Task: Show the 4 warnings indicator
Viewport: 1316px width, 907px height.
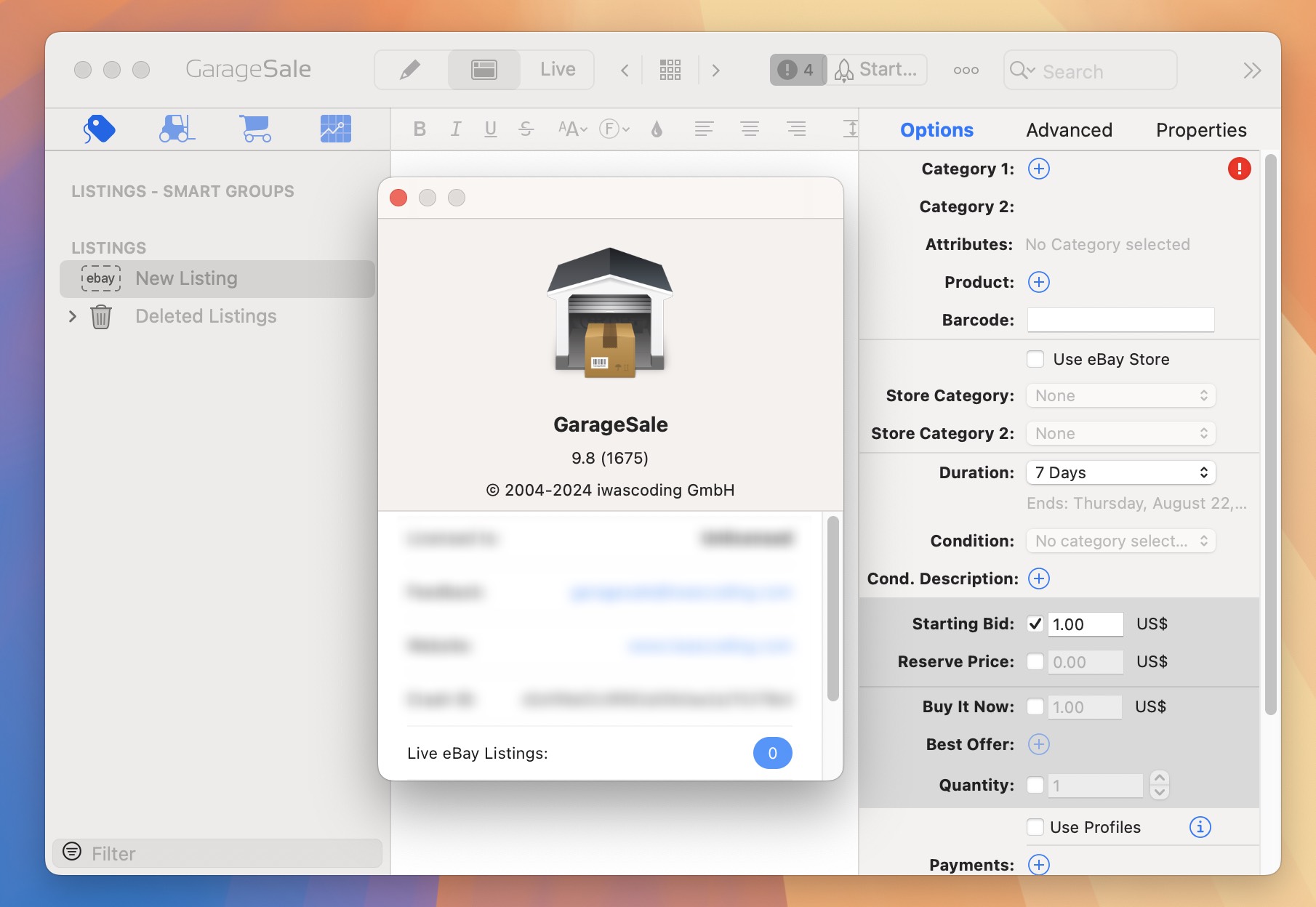Action: click(x=798, y=70)
